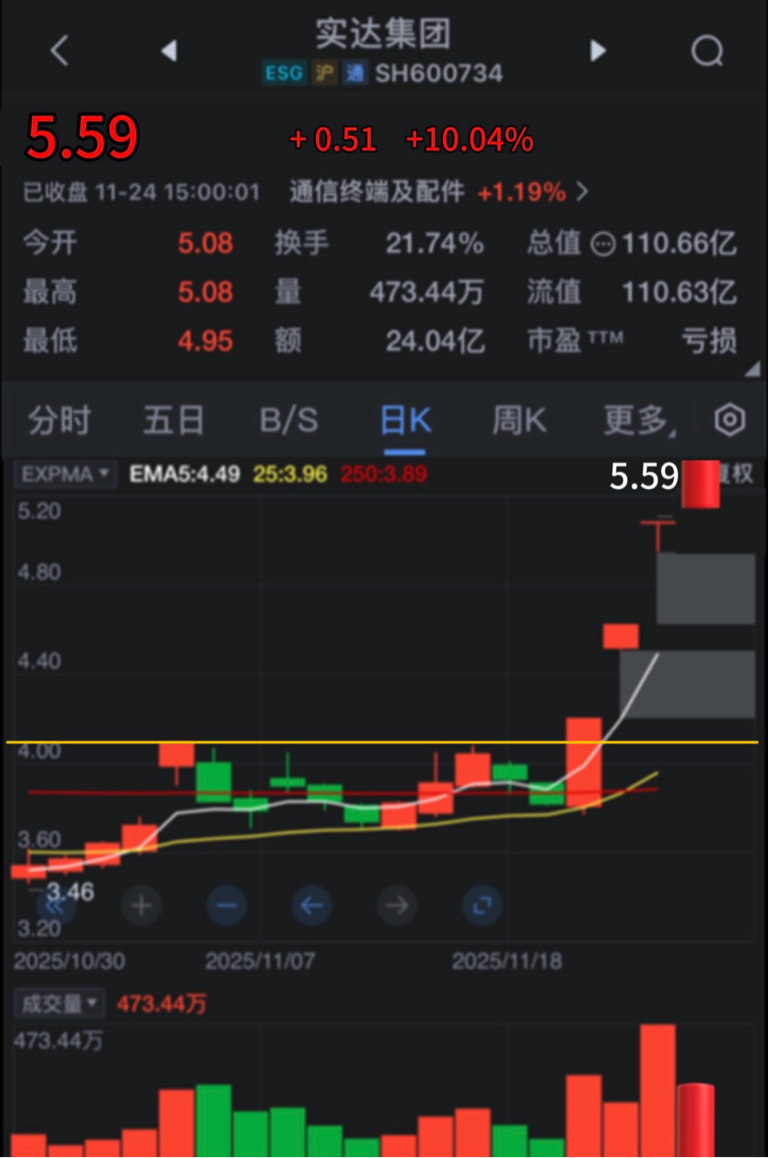768x1158 pixels.
Task: Tap 250:3.89 EMA legend
Action: coord(383,473)
